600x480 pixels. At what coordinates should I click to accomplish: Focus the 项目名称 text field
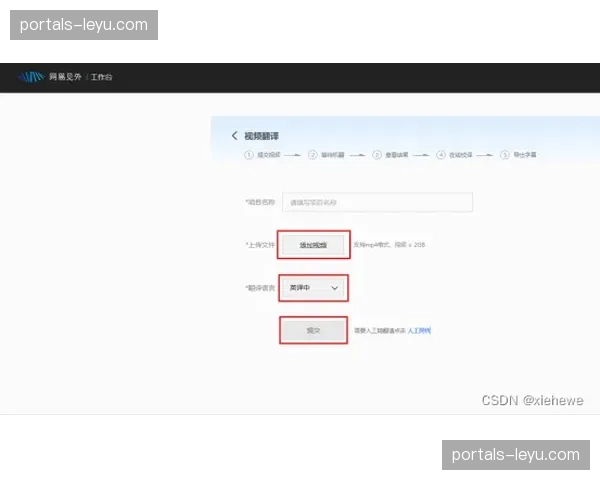[x=377, y=202]
